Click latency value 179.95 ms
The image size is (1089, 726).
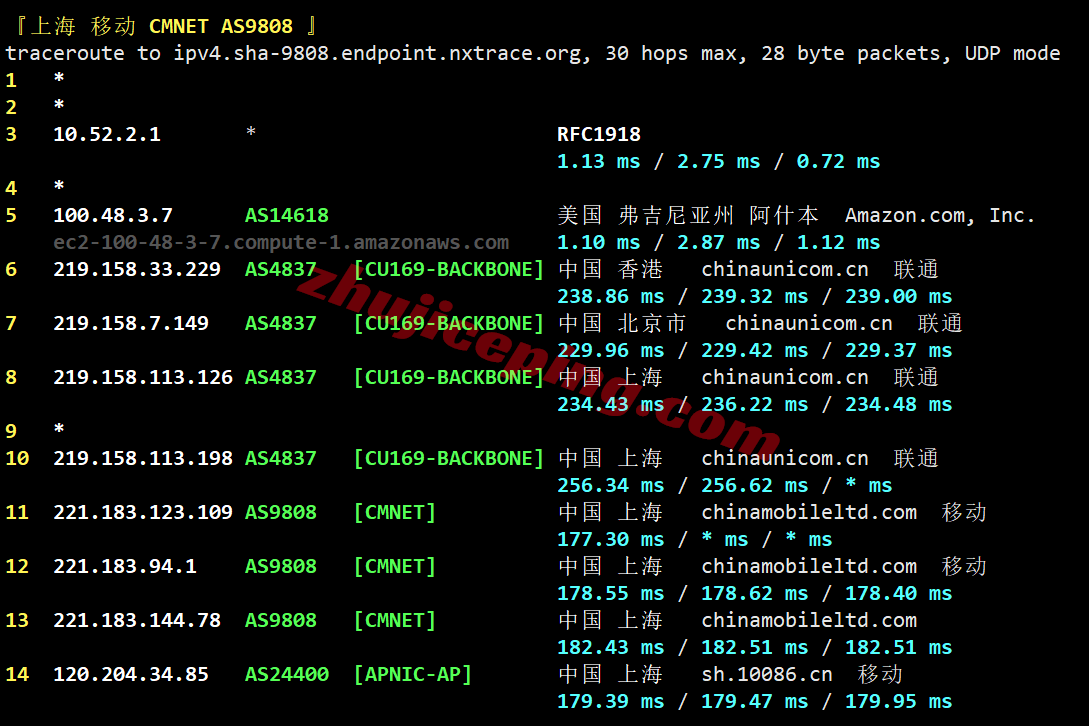[x=898, y=702]
